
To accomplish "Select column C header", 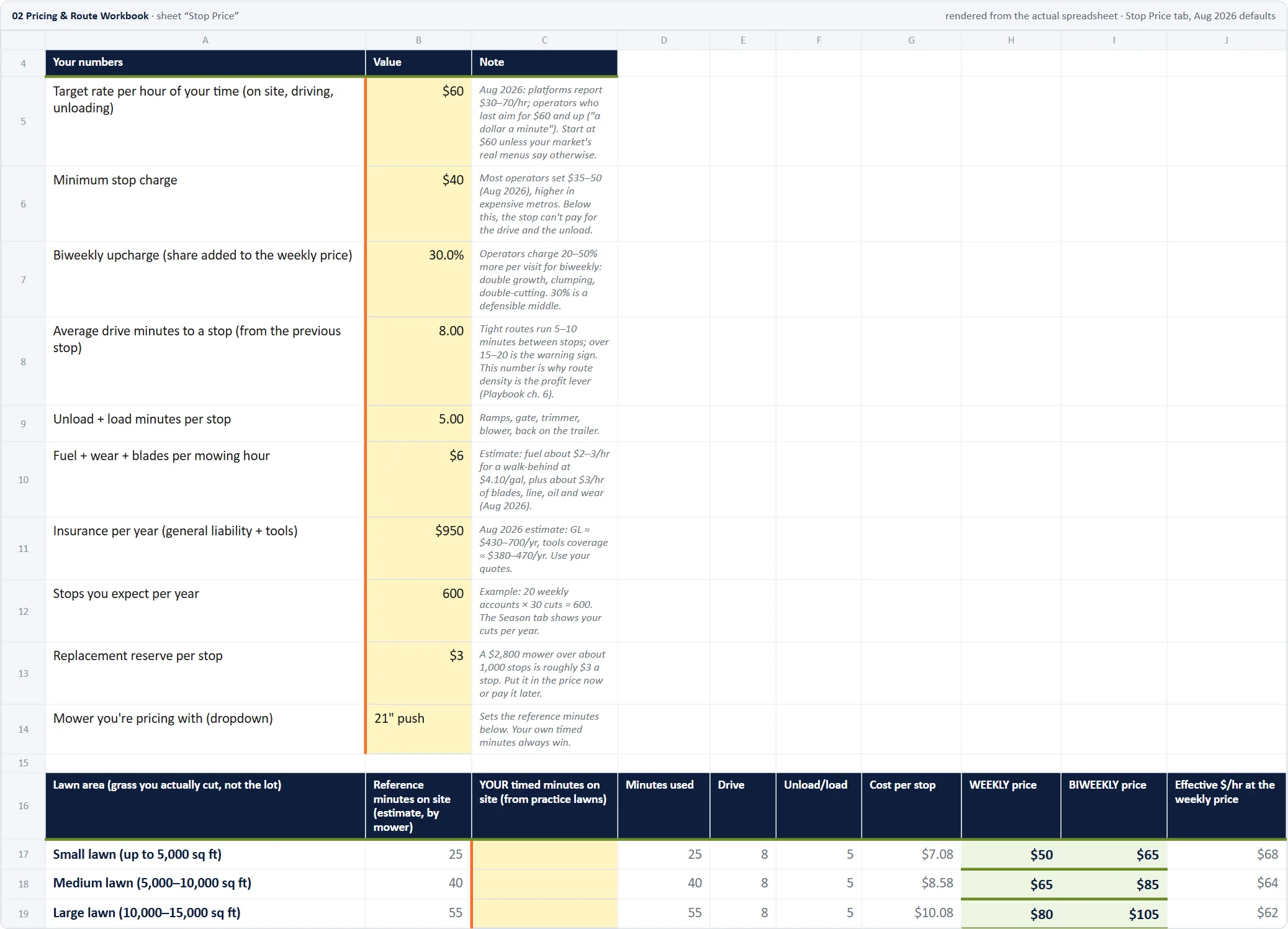I will (544, 40).
